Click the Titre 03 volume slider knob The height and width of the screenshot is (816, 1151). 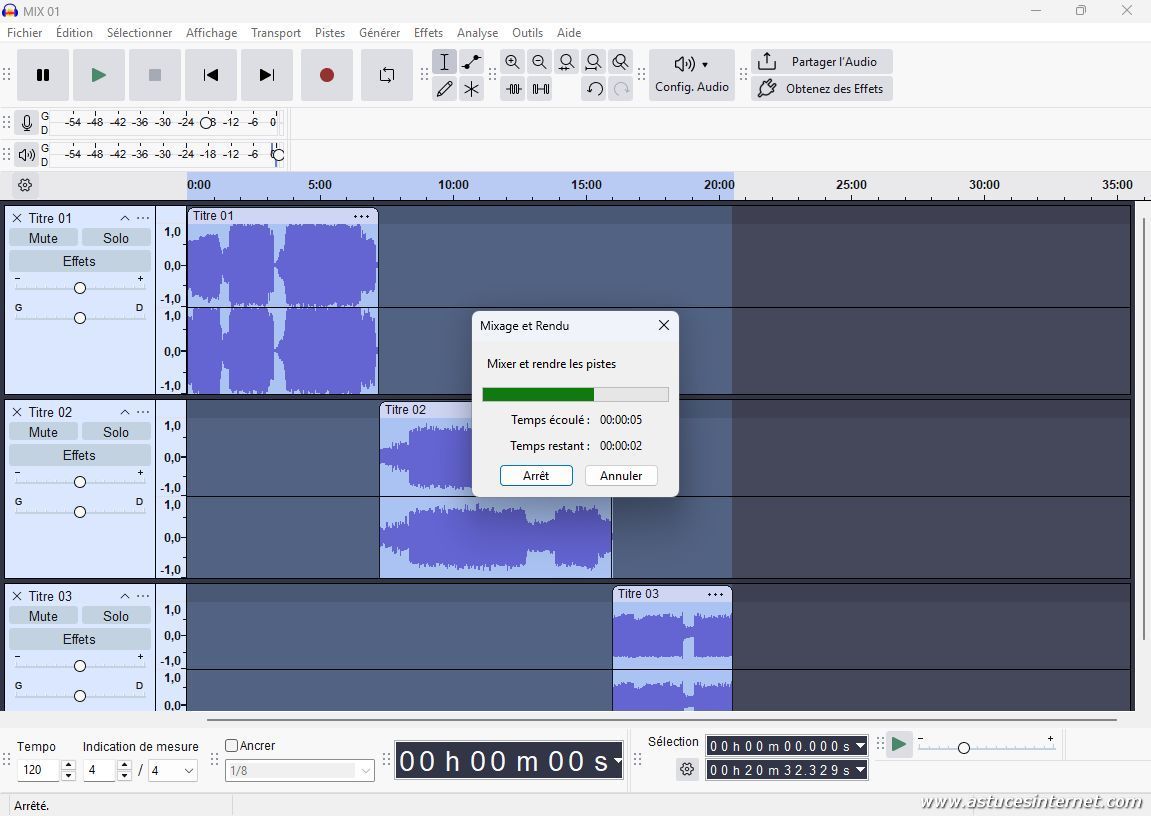click(80, 666)
